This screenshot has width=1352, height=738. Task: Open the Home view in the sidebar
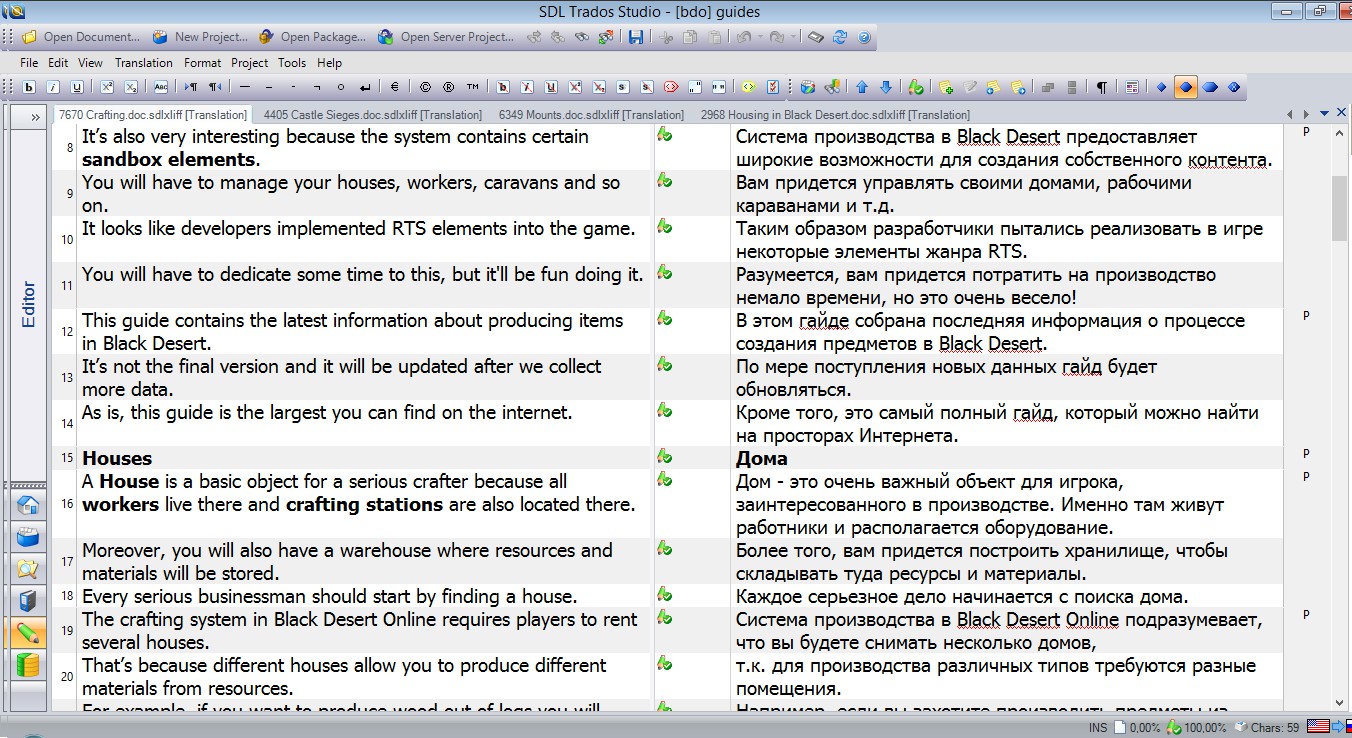[28, 505]
